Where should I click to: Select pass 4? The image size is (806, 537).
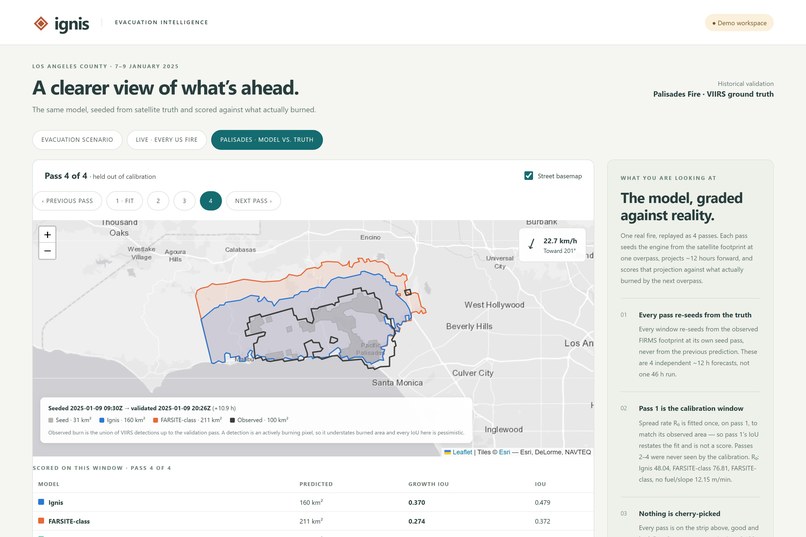[x=211, y=201]
